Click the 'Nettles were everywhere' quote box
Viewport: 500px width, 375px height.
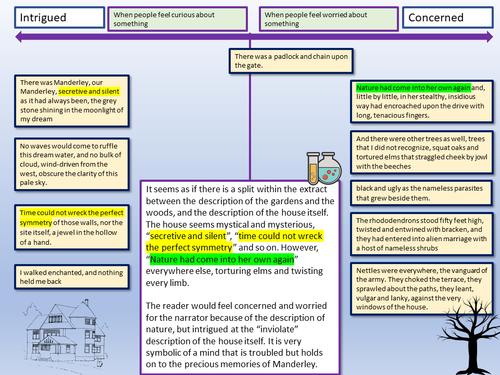coord(422,289)
